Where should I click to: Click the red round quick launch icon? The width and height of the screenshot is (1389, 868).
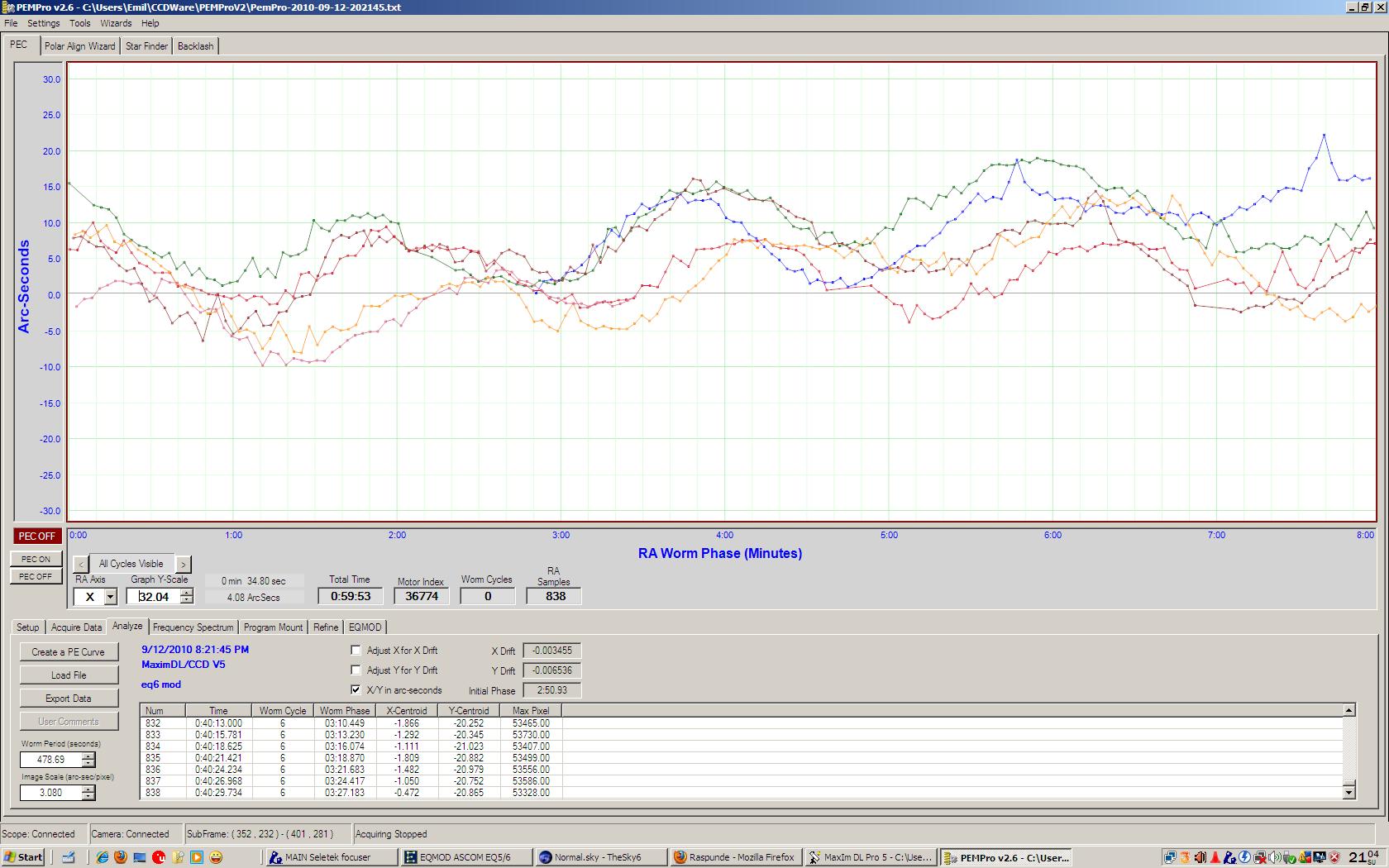[159, 857]
